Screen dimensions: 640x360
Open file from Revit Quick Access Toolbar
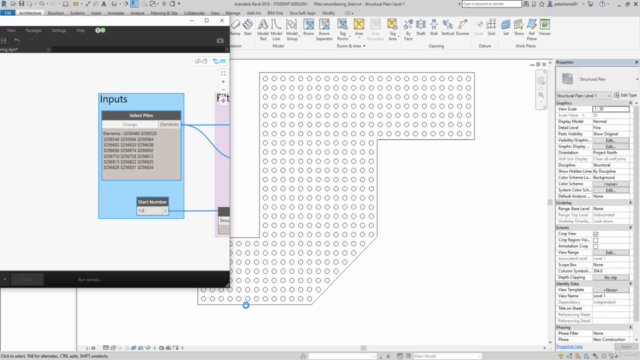pos(13,4)
